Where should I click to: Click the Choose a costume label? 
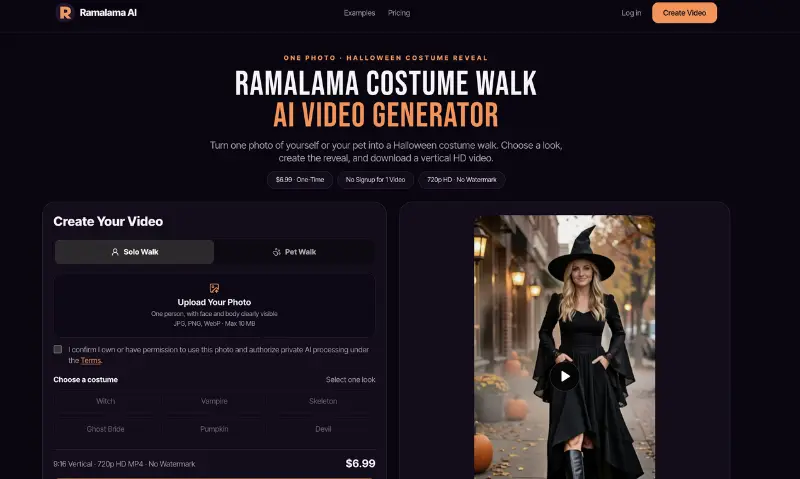[85, 380]
